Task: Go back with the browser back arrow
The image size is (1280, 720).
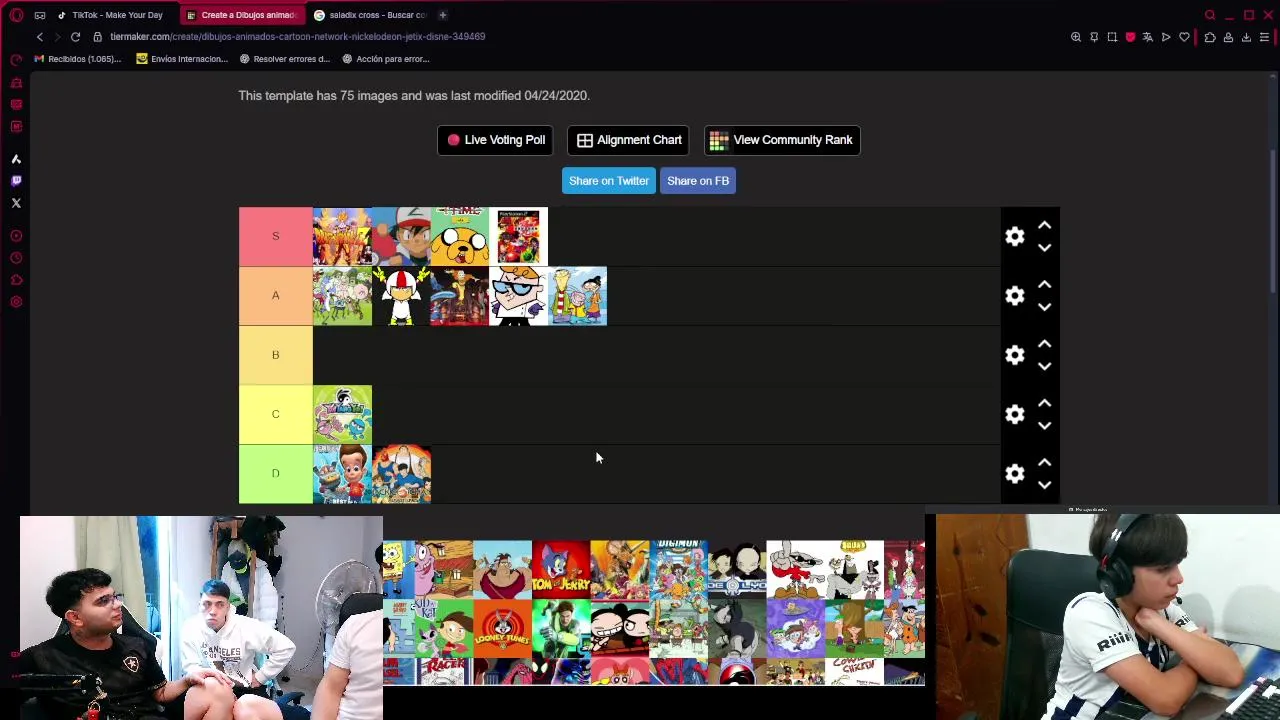Action: point(40,37)
